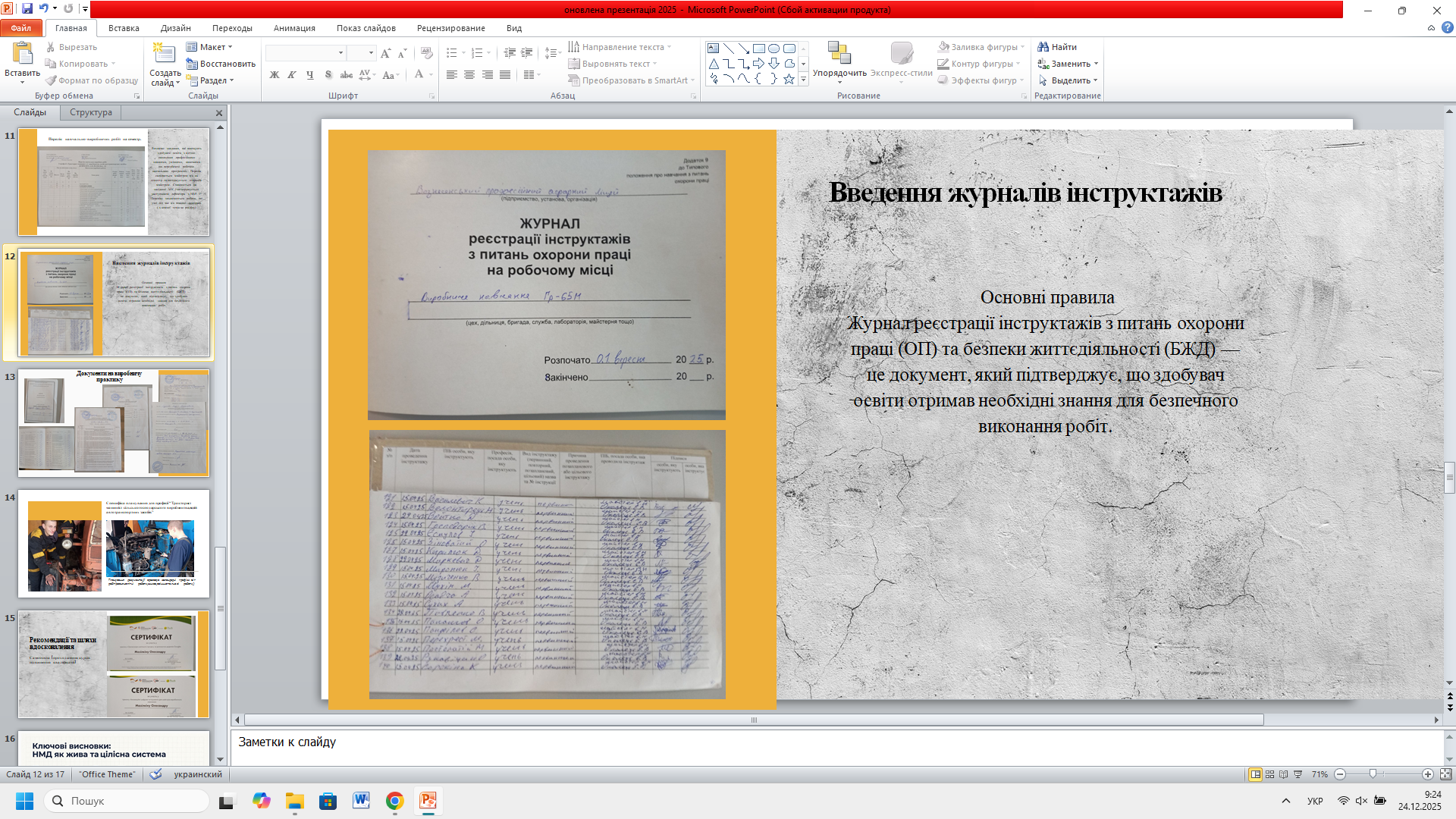This screenshot has width=1456, height=819.
Task: Toggle underline (Ч) formatting
Action: point(310,75)
